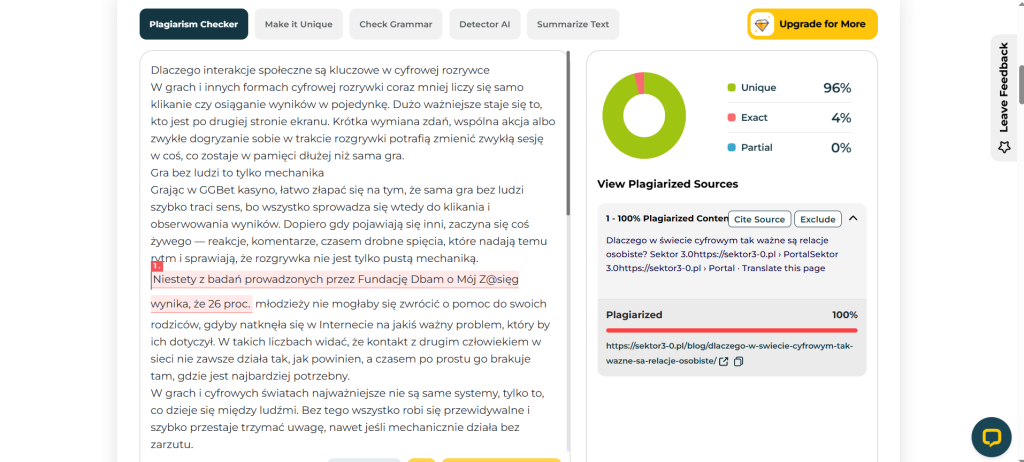The width and height of the screenshot is (1024, 462).
Task: Copy the source URL with the copy icon
Action: coord(739,361)
